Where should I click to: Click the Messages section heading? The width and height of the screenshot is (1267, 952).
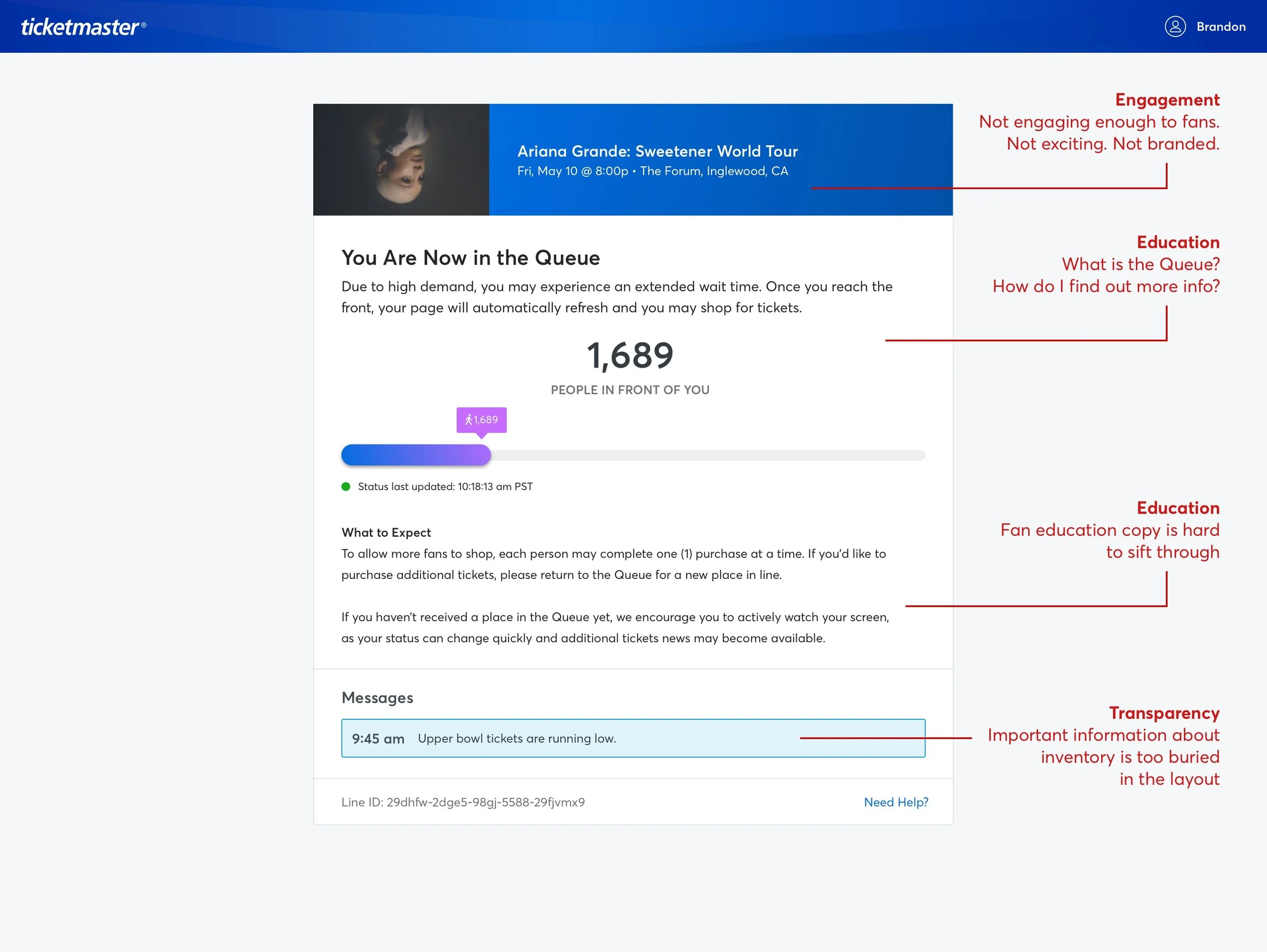pyautogui.click(x=377, y=698)
